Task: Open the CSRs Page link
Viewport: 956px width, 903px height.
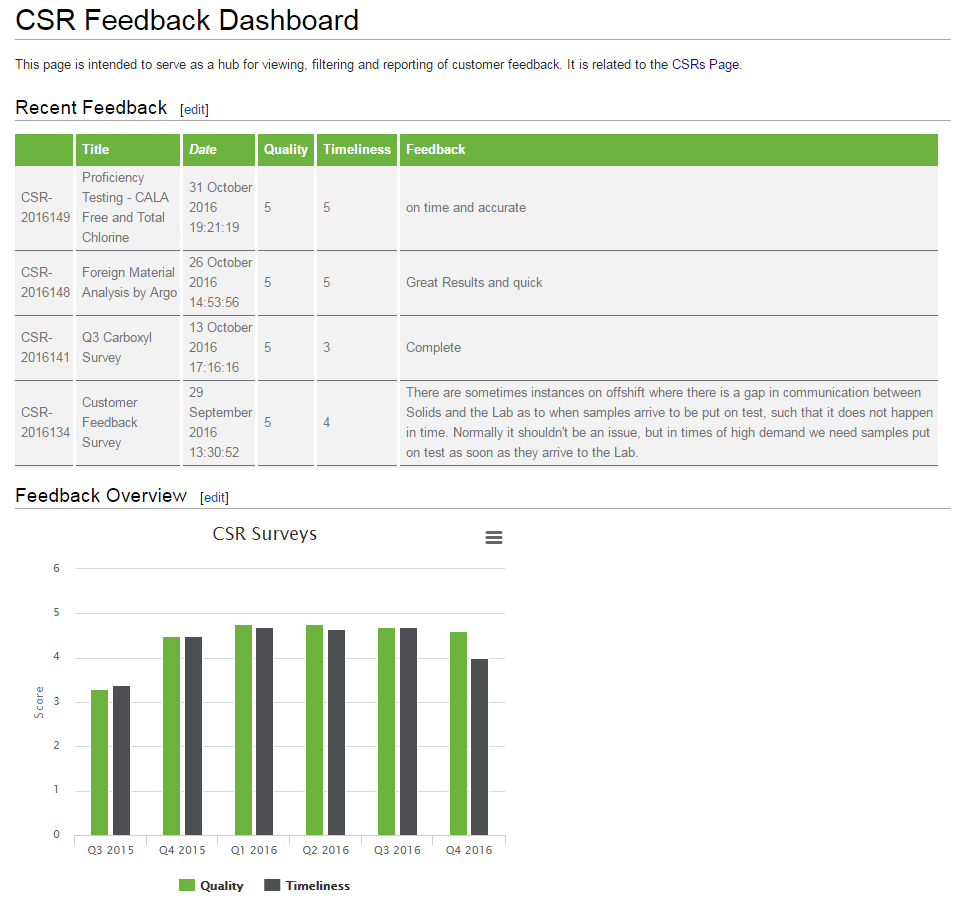Action: pyautogui.click(x=705, y=64)
